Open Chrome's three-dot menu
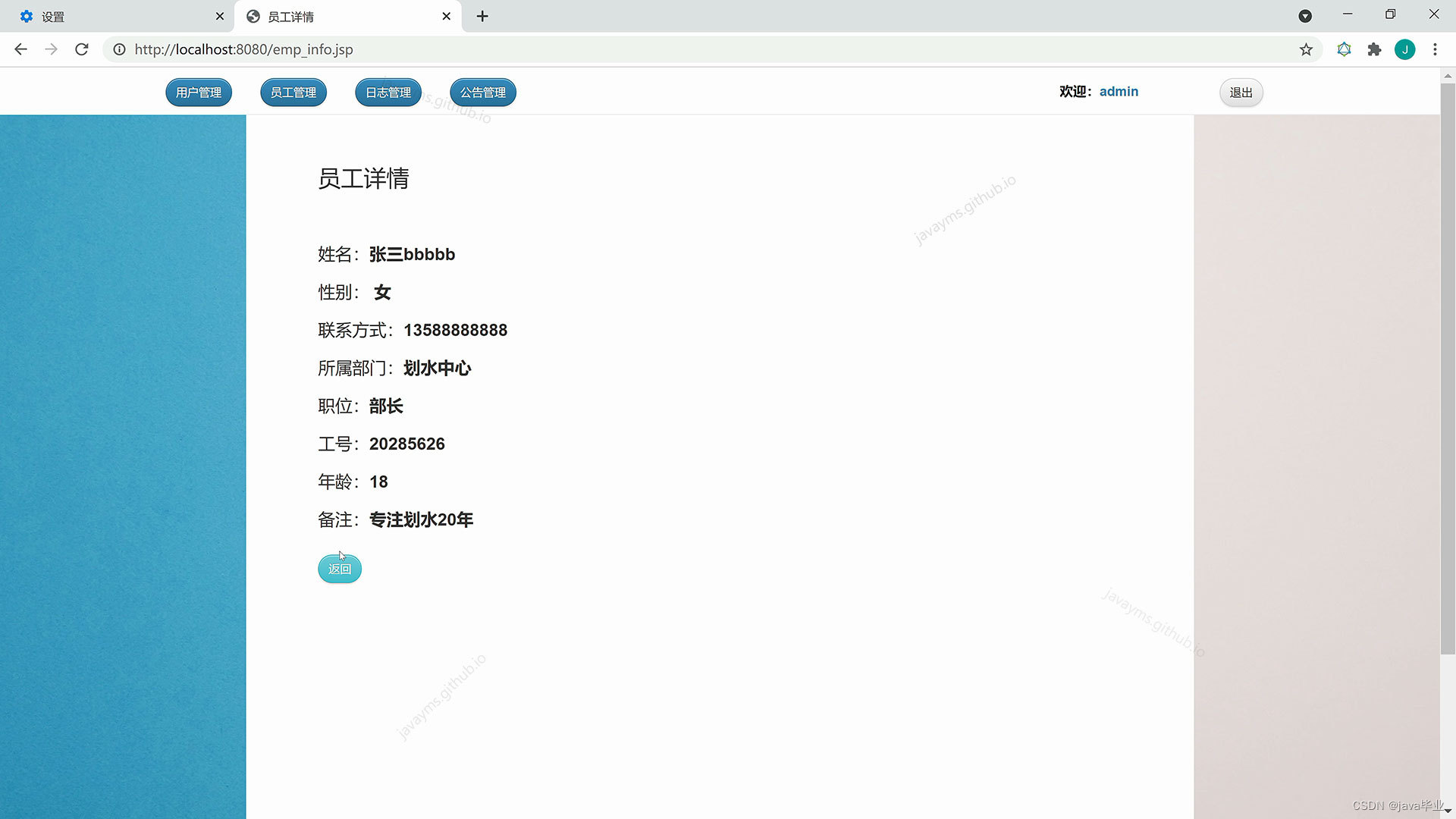The height and width of the screenshot is (819, 1456). tap(1435, 49)
